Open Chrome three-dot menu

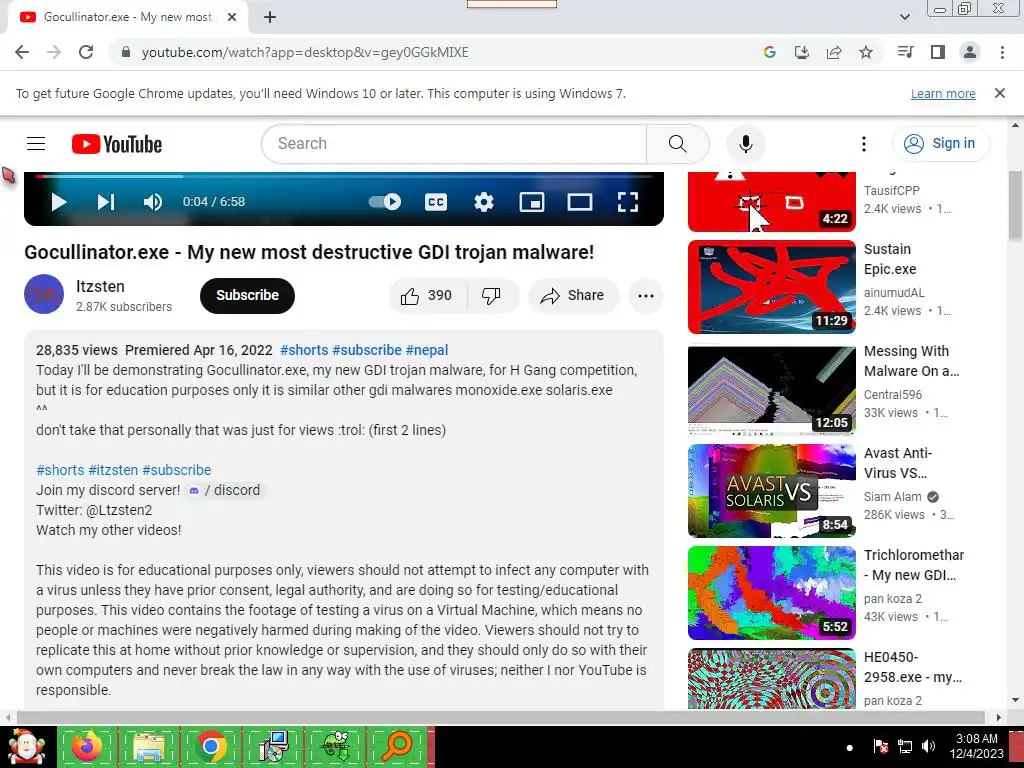point(1002,52)
